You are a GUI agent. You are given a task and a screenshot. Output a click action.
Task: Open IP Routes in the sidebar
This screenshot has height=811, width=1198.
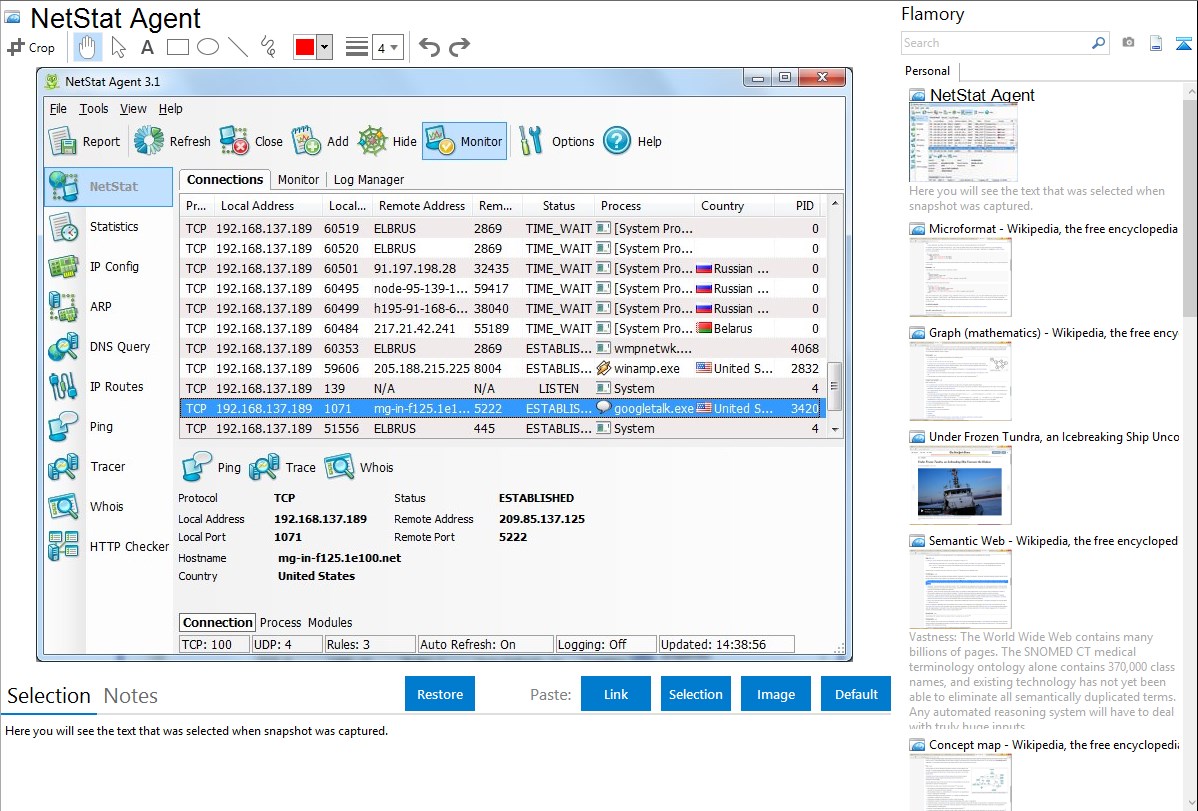[x=108, y=387]
